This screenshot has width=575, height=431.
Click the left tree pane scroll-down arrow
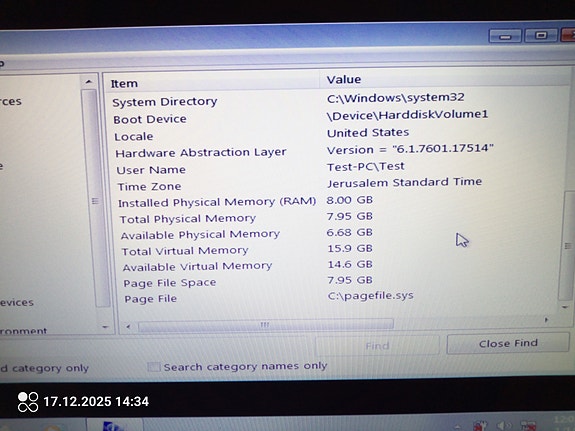(105, 326)
